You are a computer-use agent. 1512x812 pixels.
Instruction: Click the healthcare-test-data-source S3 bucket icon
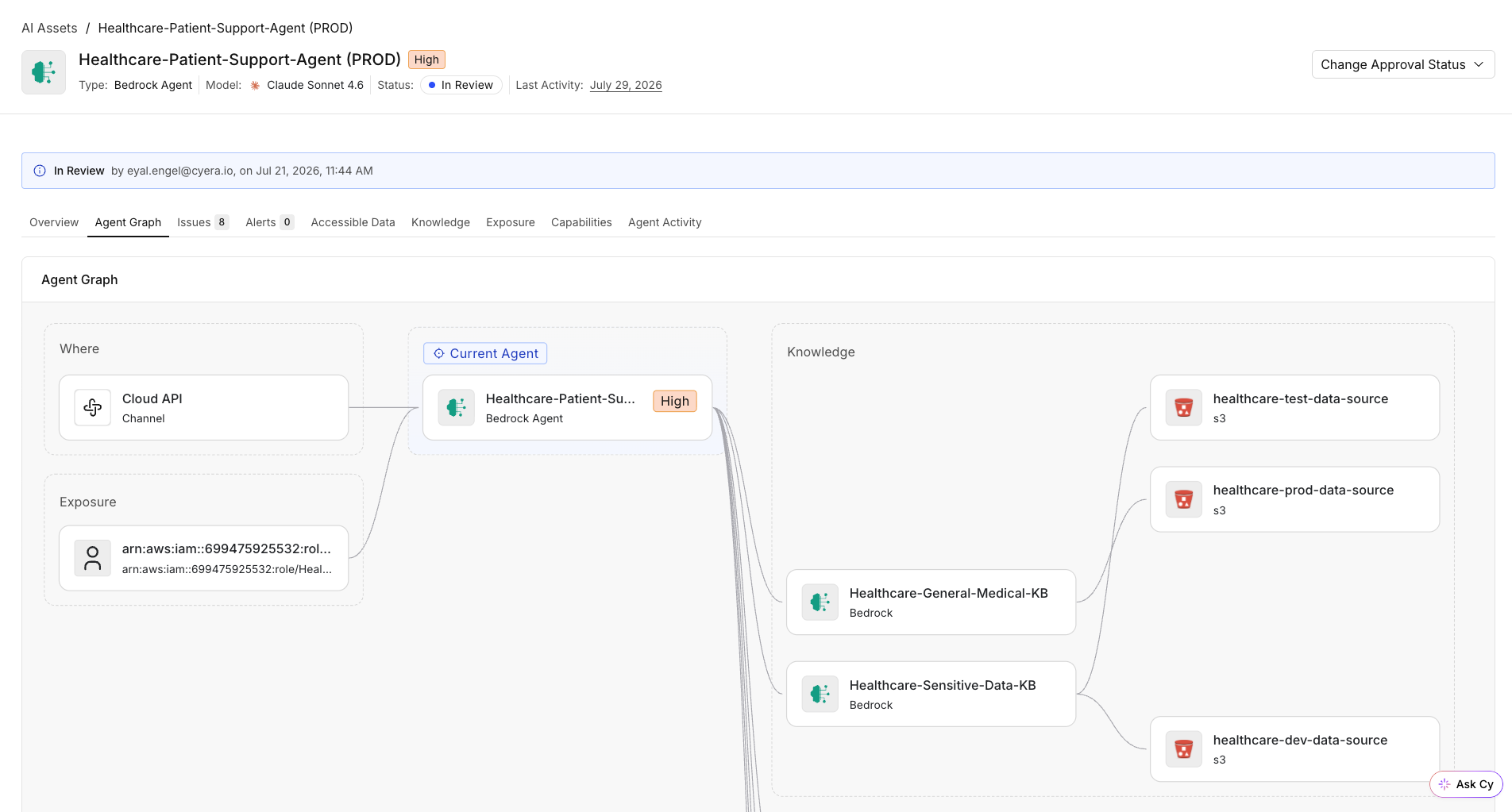pos(1184,408)
